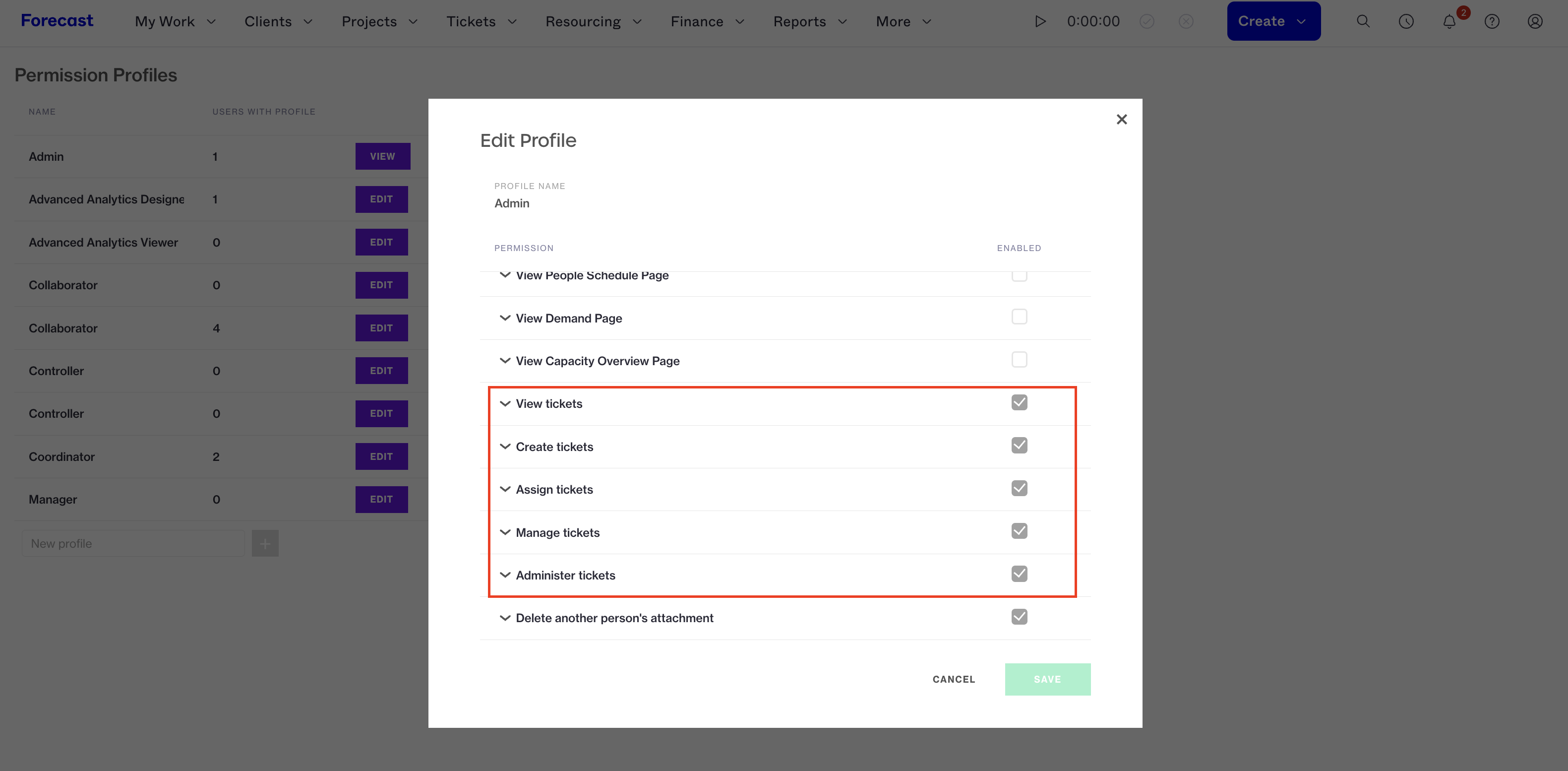The width and height of the screenshot is (1568, 771).
Task: Click the Cancel button
Action: point(954,679)
